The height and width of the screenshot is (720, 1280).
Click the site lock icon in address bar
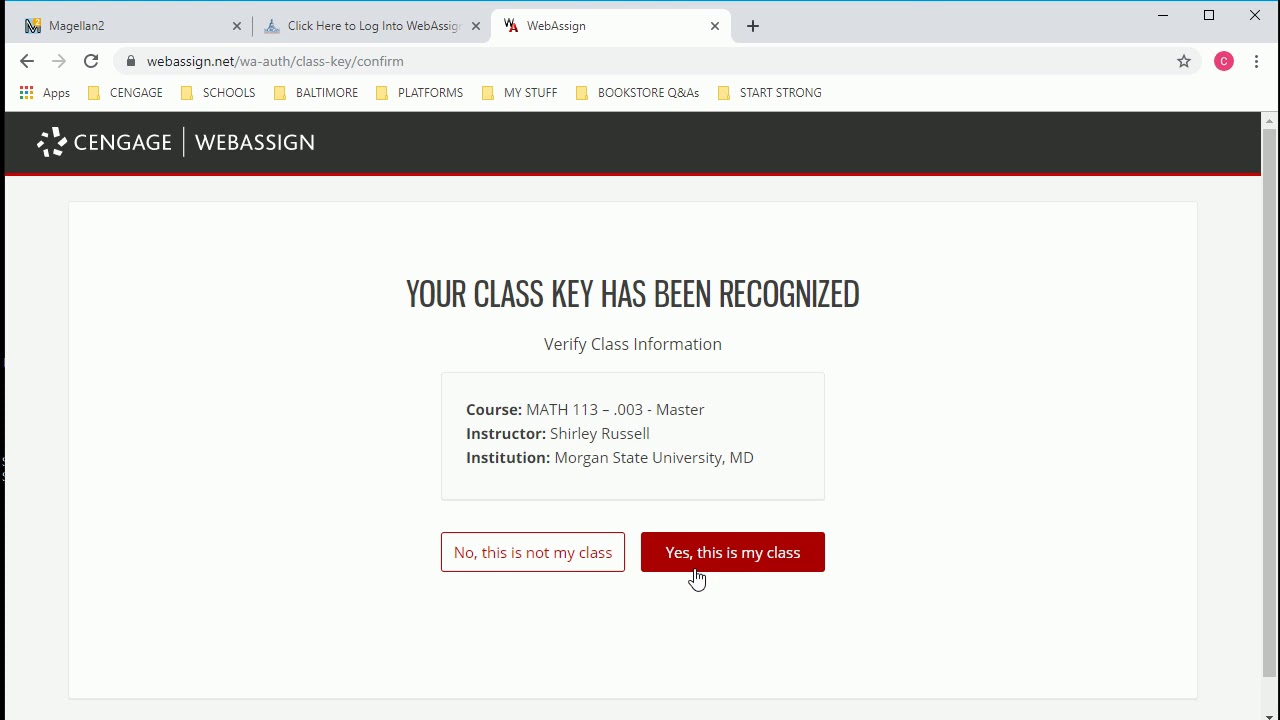[x=131, y=61]
